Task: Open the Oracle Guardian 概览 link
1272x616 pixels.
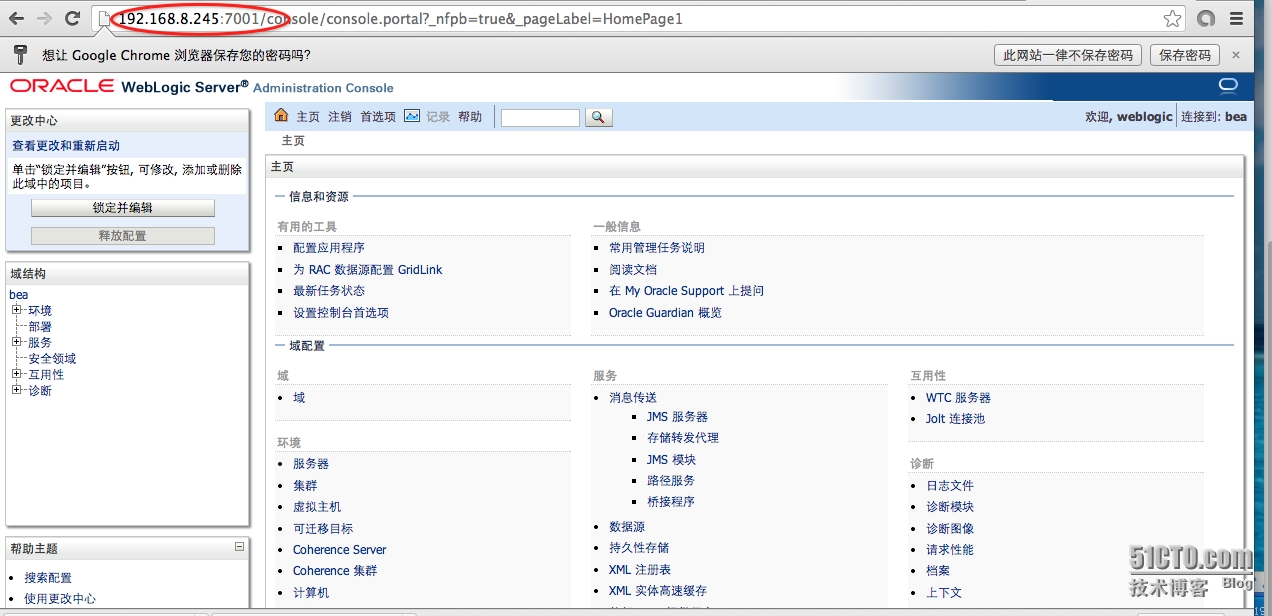Action: click(665, 313)
